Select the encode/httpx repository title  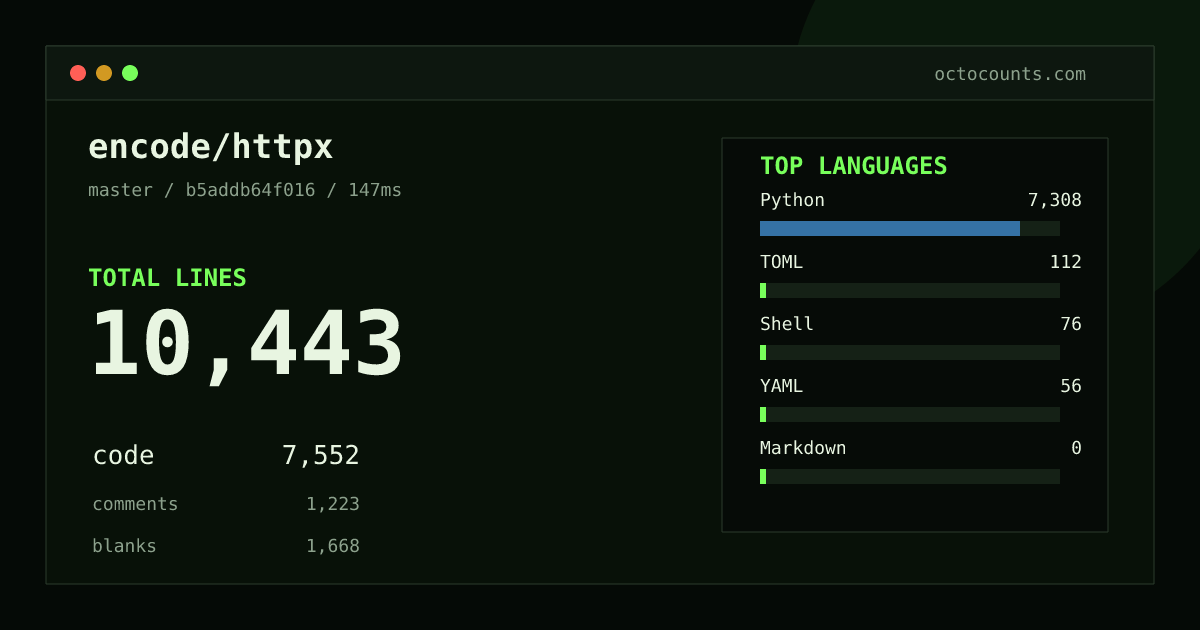pyautogui.click(x=211, y=147)
